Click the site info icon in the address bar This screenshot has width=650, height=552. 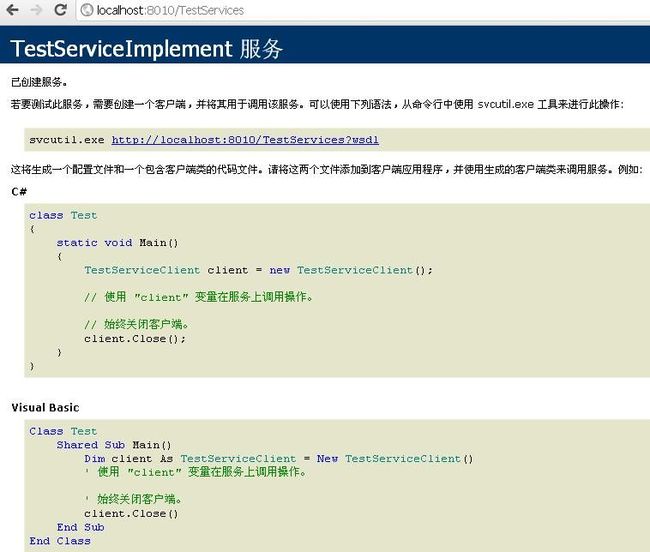(x=87, y=10)
